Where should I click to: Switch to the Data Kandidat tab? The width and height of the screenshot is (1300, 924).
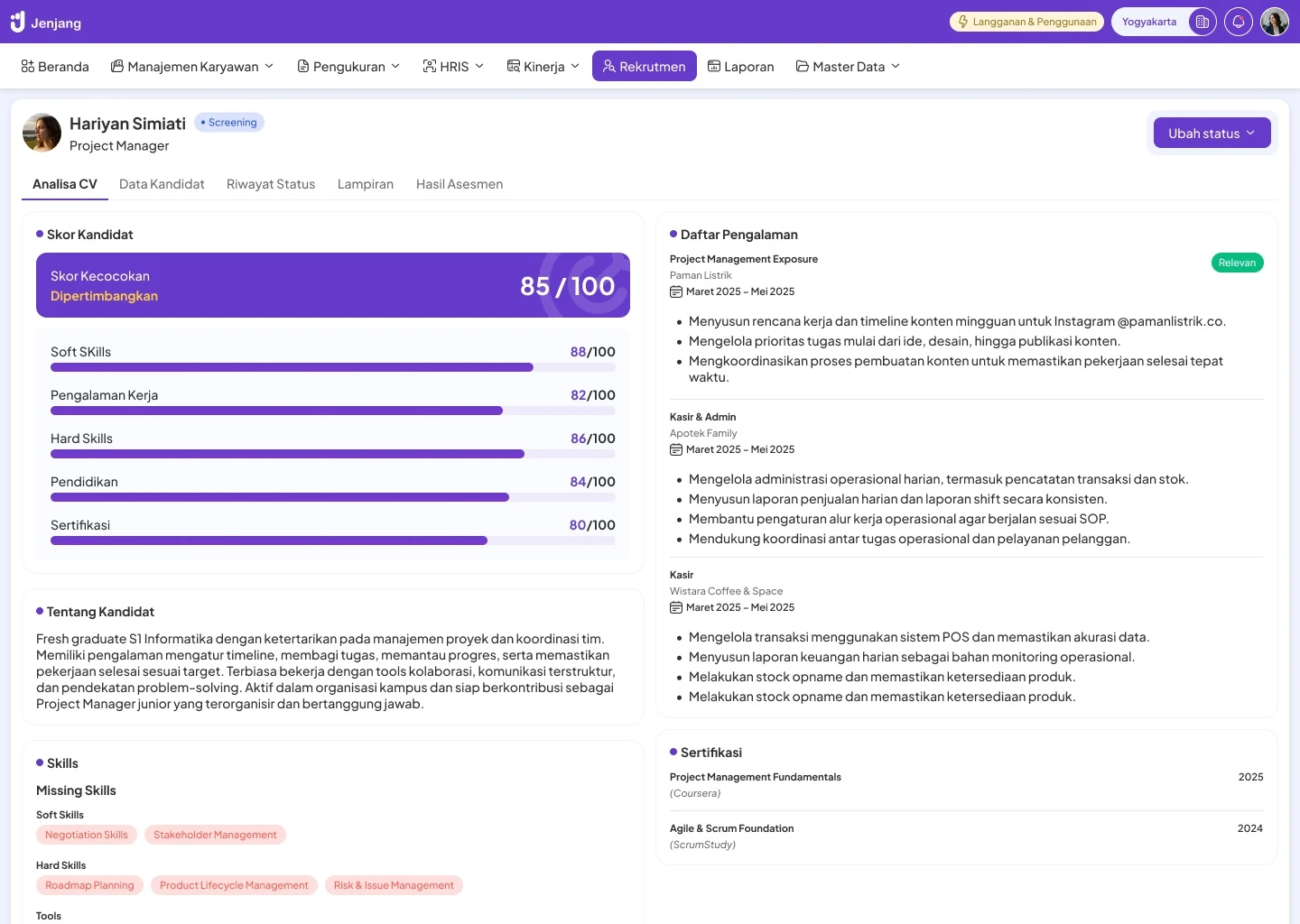(162, 184)
